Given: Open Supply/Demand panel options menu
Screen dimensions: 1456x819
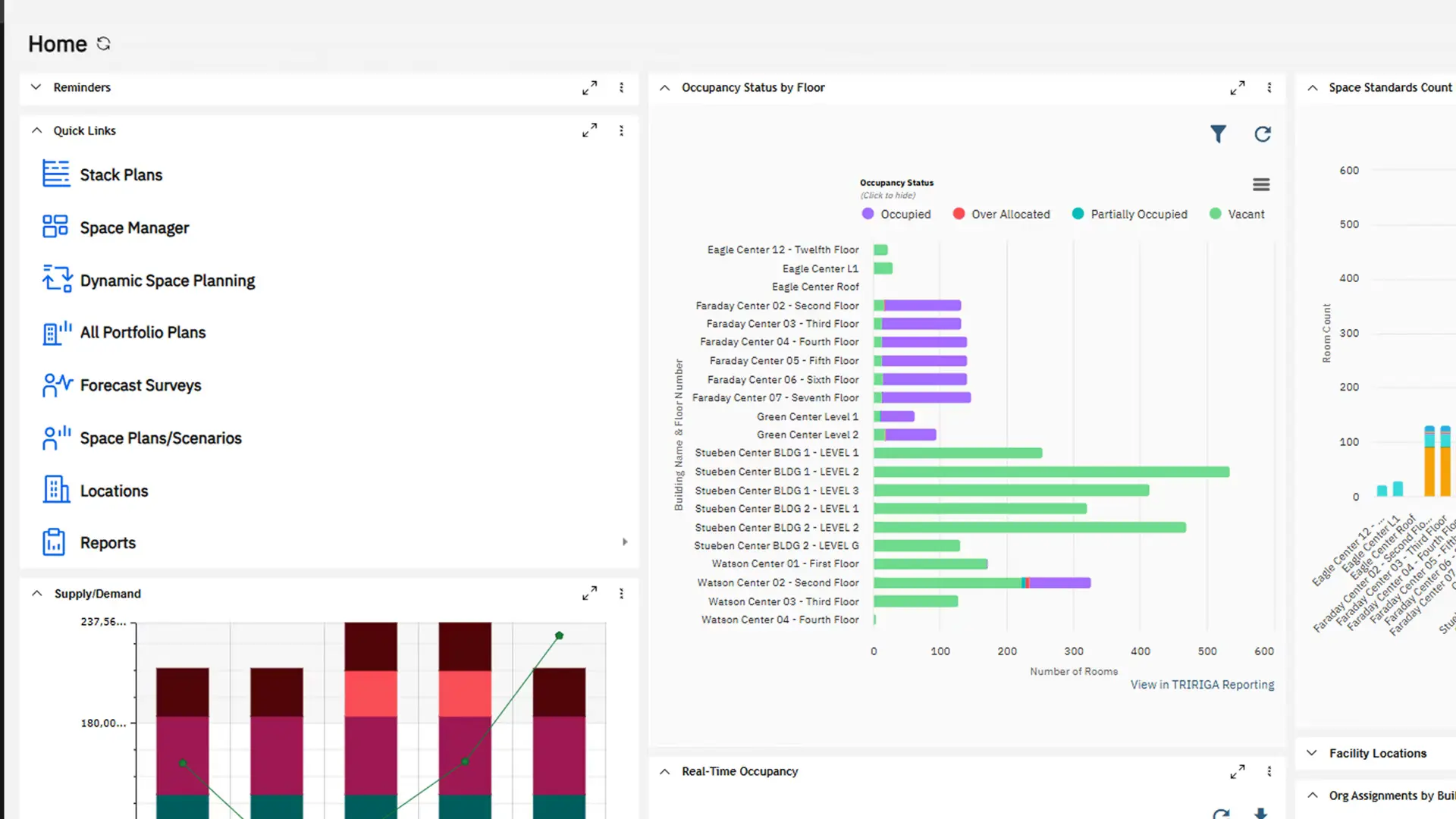Looking at the screenshot, I should coord(621,594).
